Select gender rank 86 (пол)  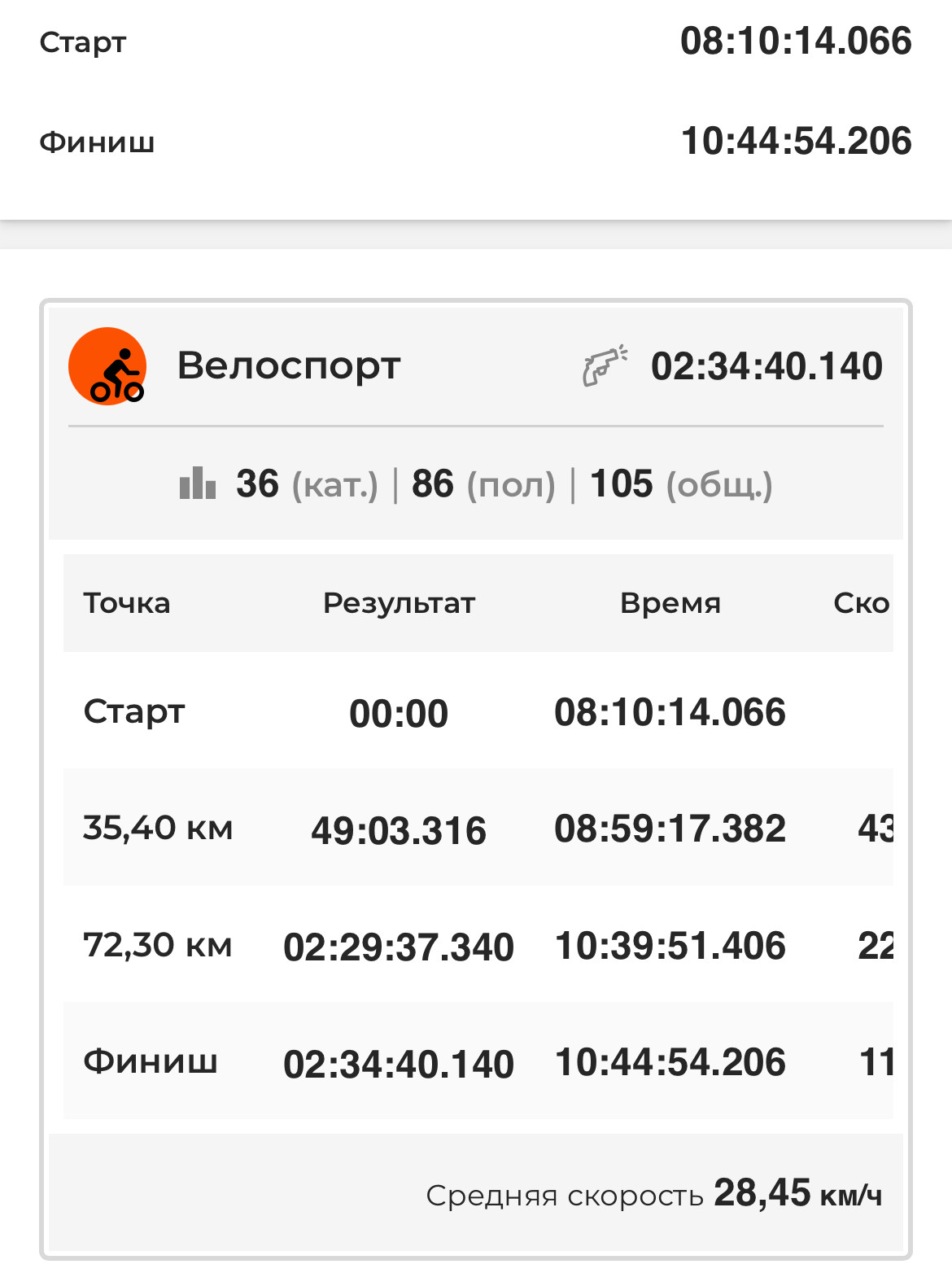click(x=483, y=484)
